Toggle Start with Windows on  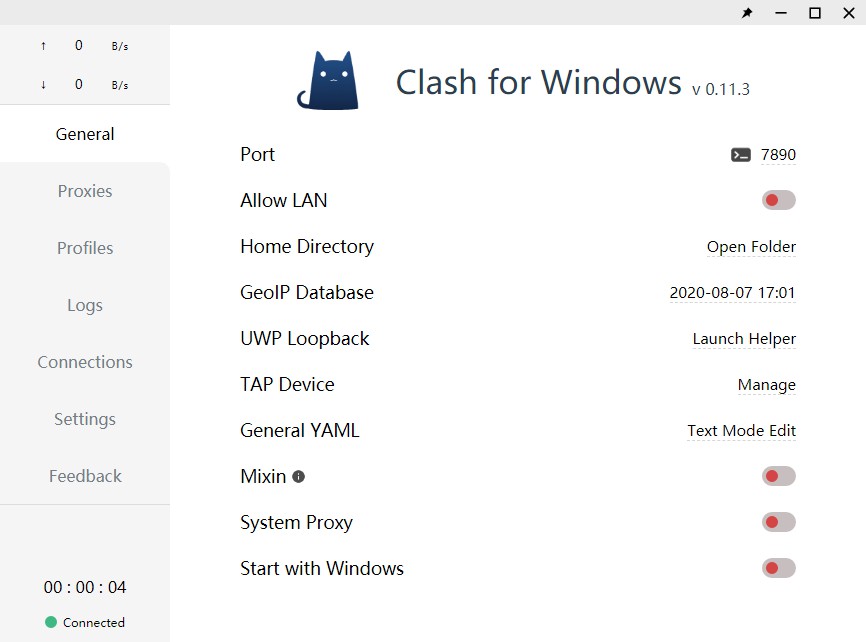tap(779, 568)
